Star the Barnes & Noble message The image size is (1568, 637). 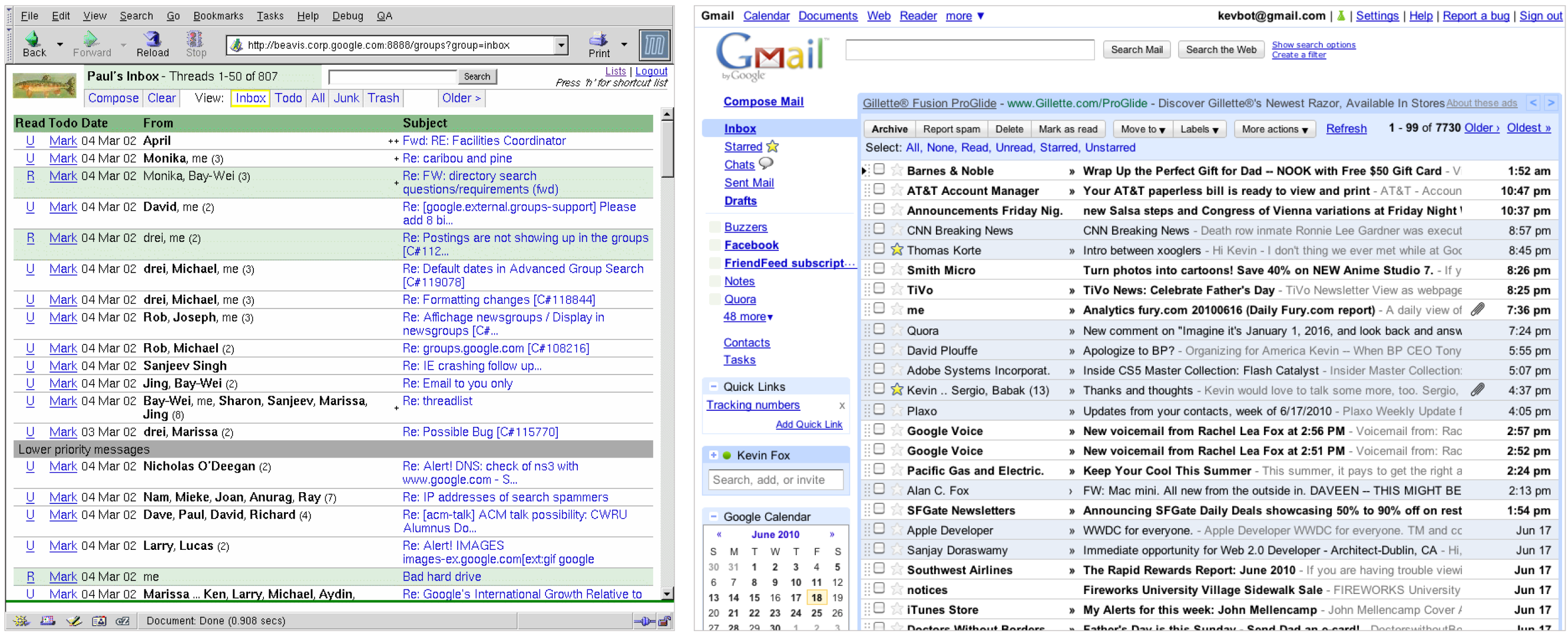click(x=896, y=170)
